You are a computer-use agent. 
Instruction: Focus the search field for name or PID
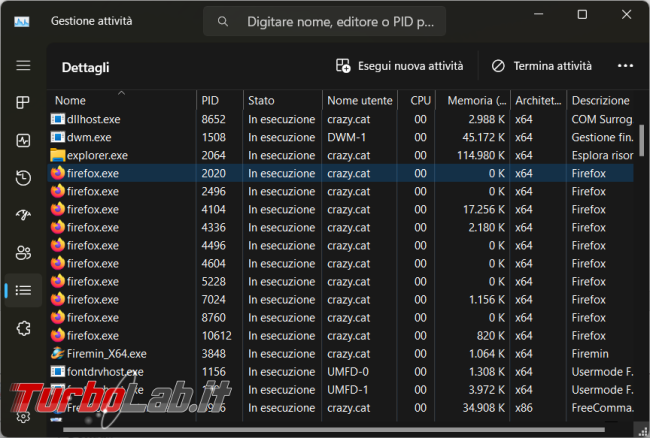pos(325,21)
